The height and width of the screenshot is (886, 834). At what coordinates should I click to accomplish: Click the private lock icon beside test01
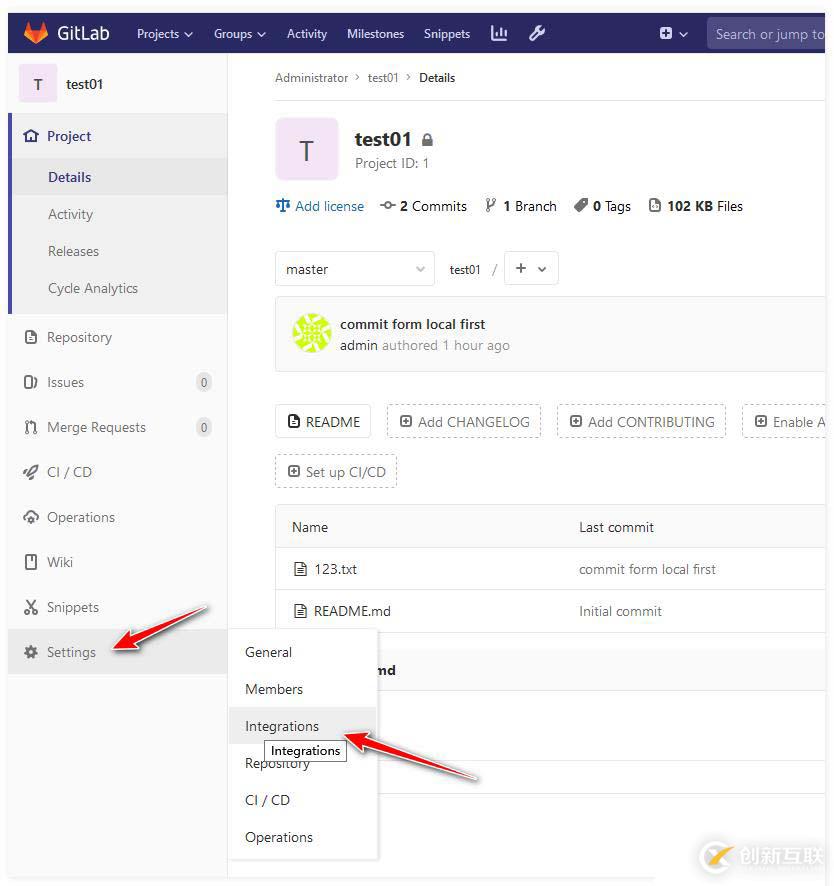[x=427, y=140]
